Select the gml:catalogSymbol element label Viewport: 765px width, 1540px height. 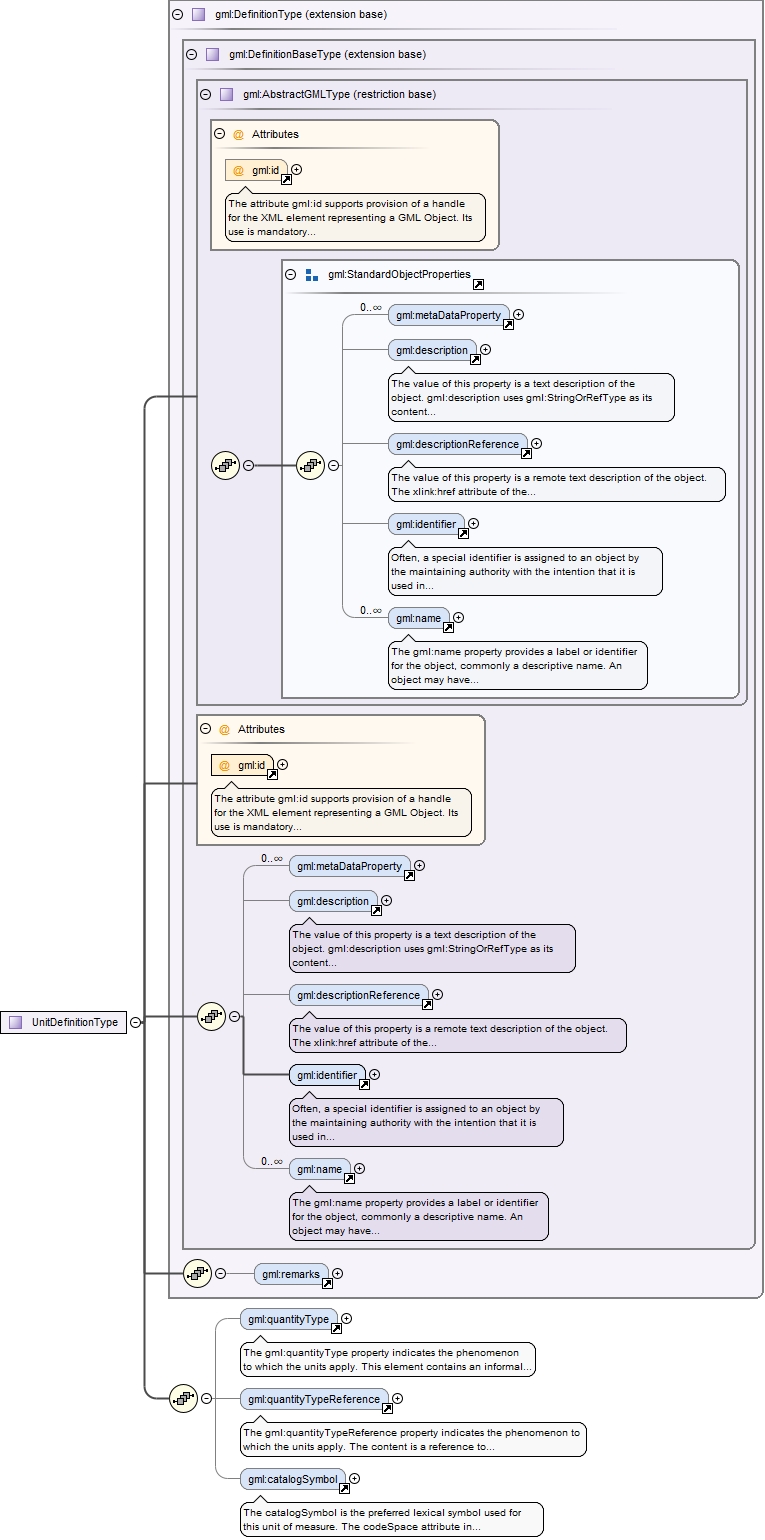(292, 1478)
